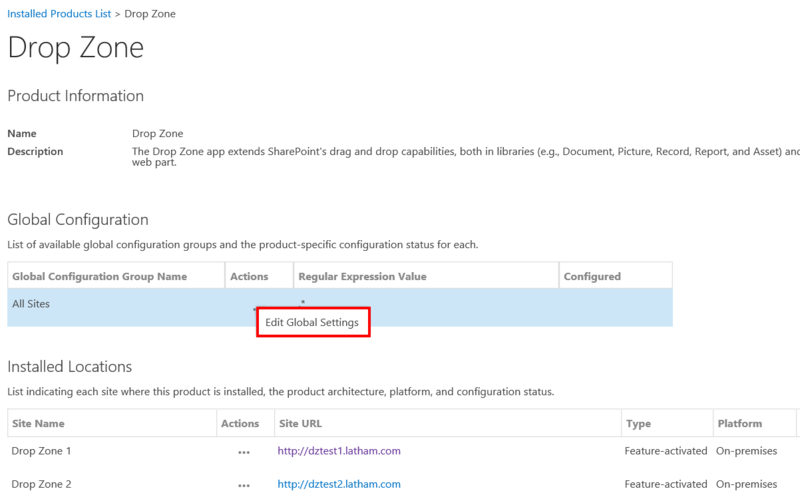Click the Drop Zone page title

click(76, 48)
